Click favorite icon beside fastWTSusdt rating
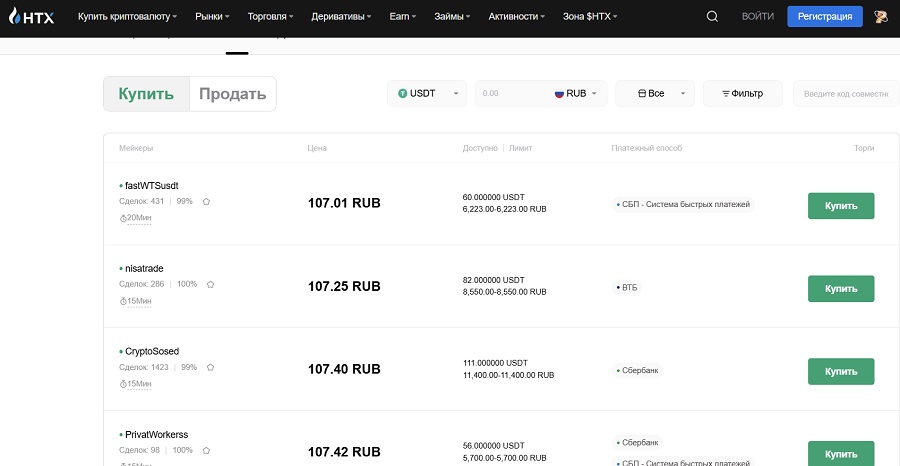900x466 pixels. 207,201
